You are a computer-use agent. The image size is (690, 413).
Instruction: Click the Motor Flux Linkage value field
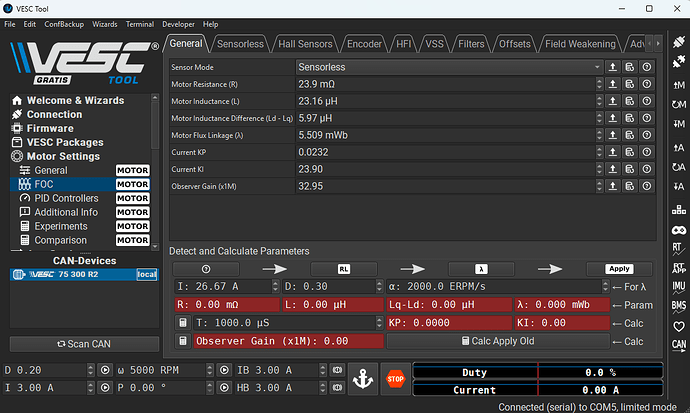tap(445, 135)
